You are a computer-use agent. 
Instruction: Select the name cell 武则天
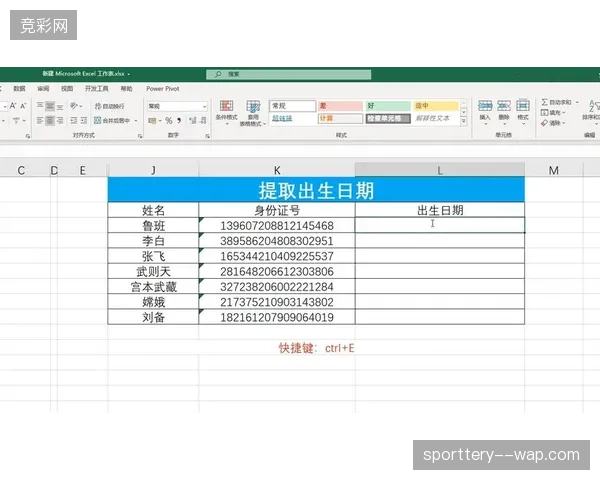[x=153, y=271]
